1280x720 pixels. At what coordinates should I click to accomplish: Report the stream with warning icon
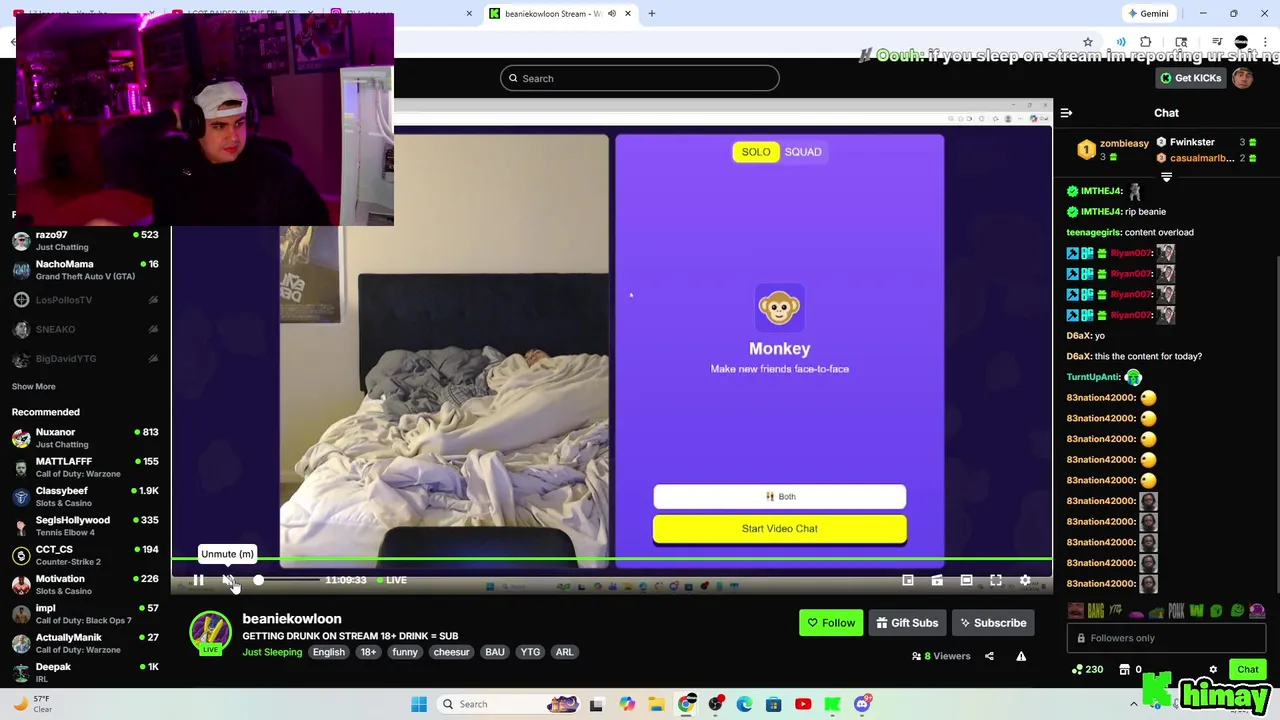pyautogui.click(x=1021, y=656)
